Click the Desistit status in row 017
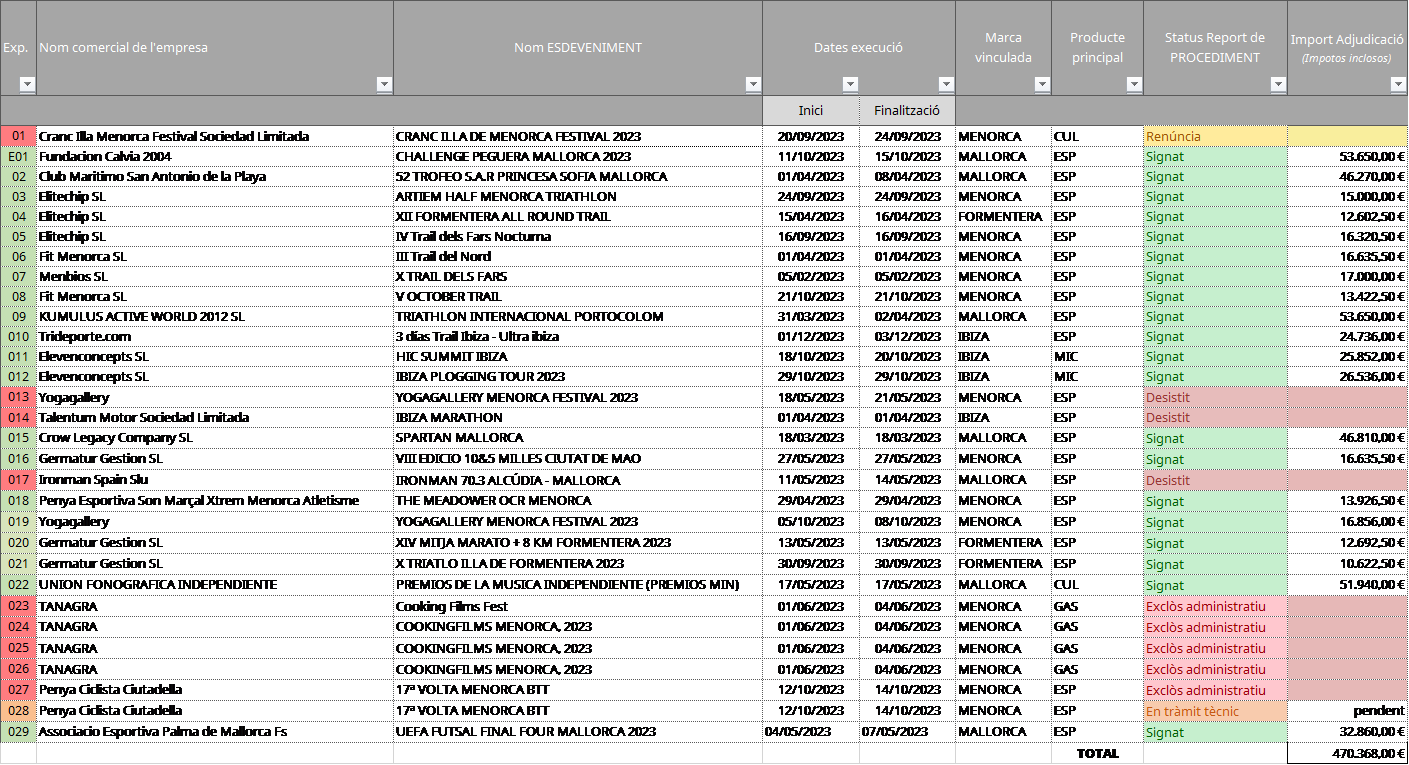This screenshot has height=765, width=1409. point(1214,480)
